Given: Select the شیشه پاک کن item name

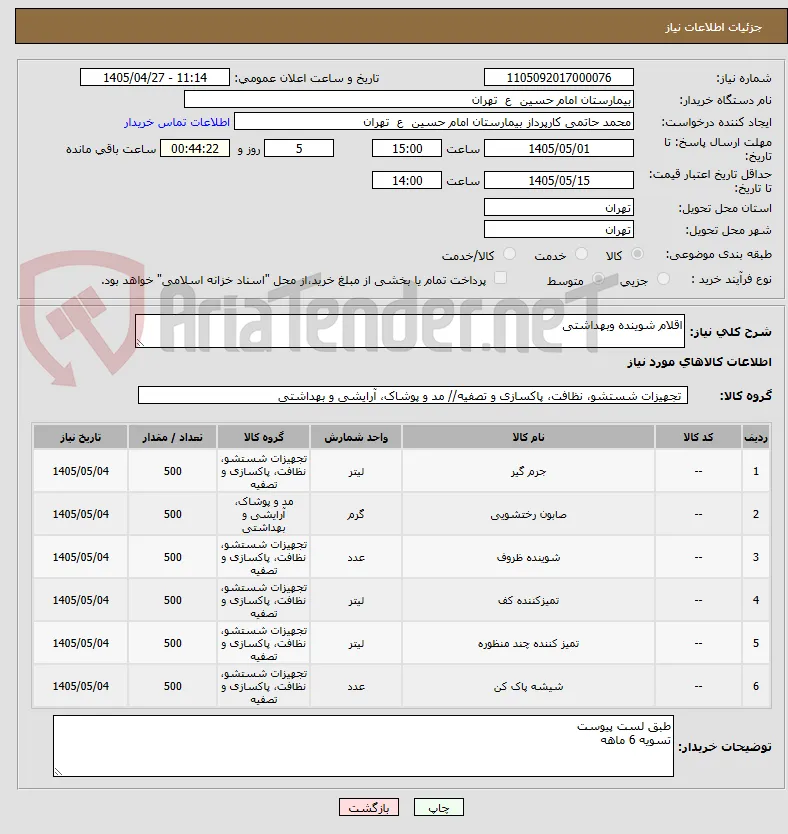Looking at the screenshot, I should pyautogui.click(x=528, y=687).
